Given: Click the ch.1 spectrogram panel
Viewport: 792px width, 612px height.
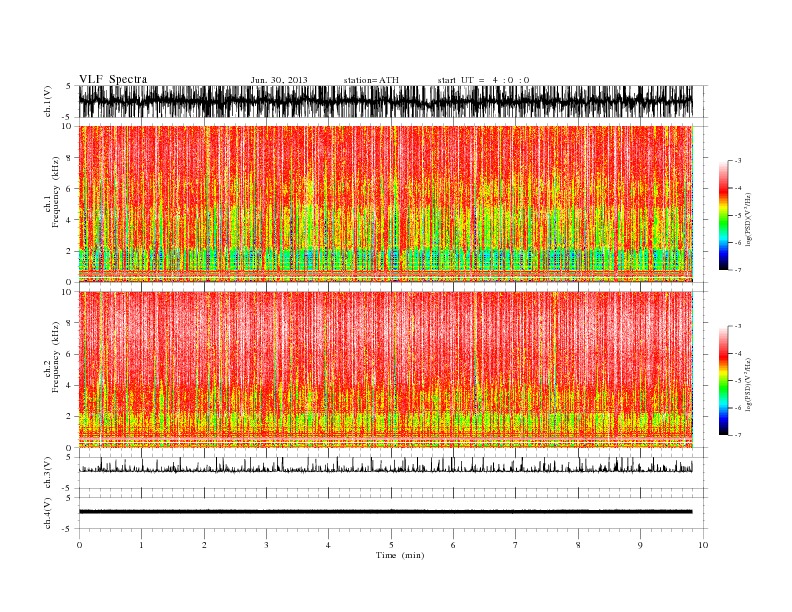Looking at the screenshot, I should (385, 204).
